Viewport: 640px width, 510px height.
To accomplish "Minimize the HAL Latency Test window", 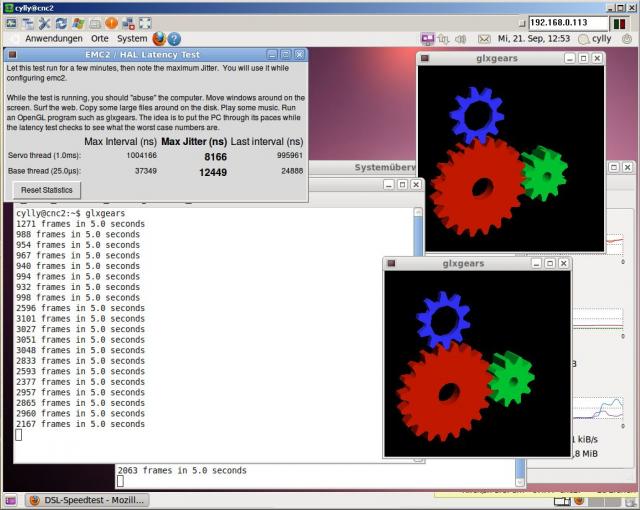I will (x=272, y=54).
